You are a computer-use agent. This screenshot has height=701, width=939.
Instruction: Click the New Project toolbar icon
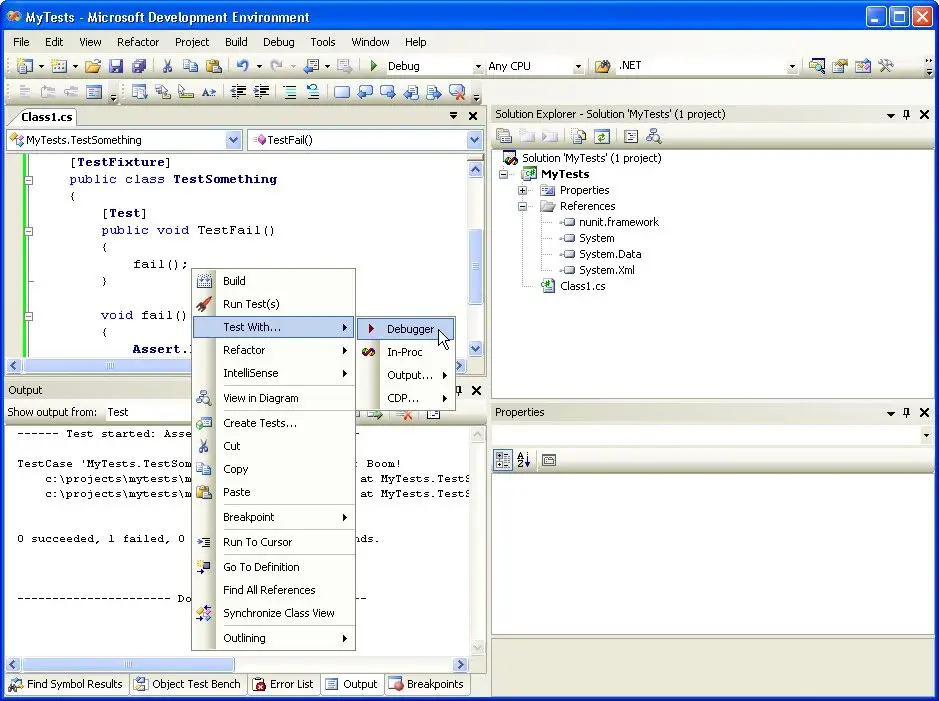tap(25, 66)
